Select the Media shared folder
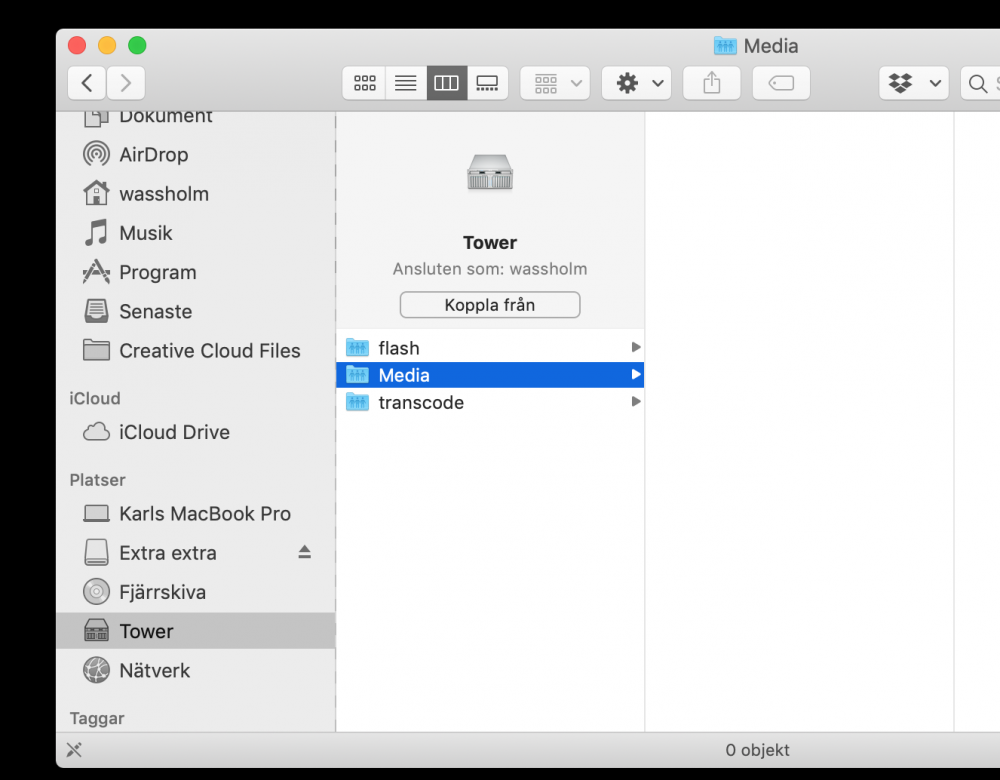Screen dimensions: 1000x780 [490, 374]
